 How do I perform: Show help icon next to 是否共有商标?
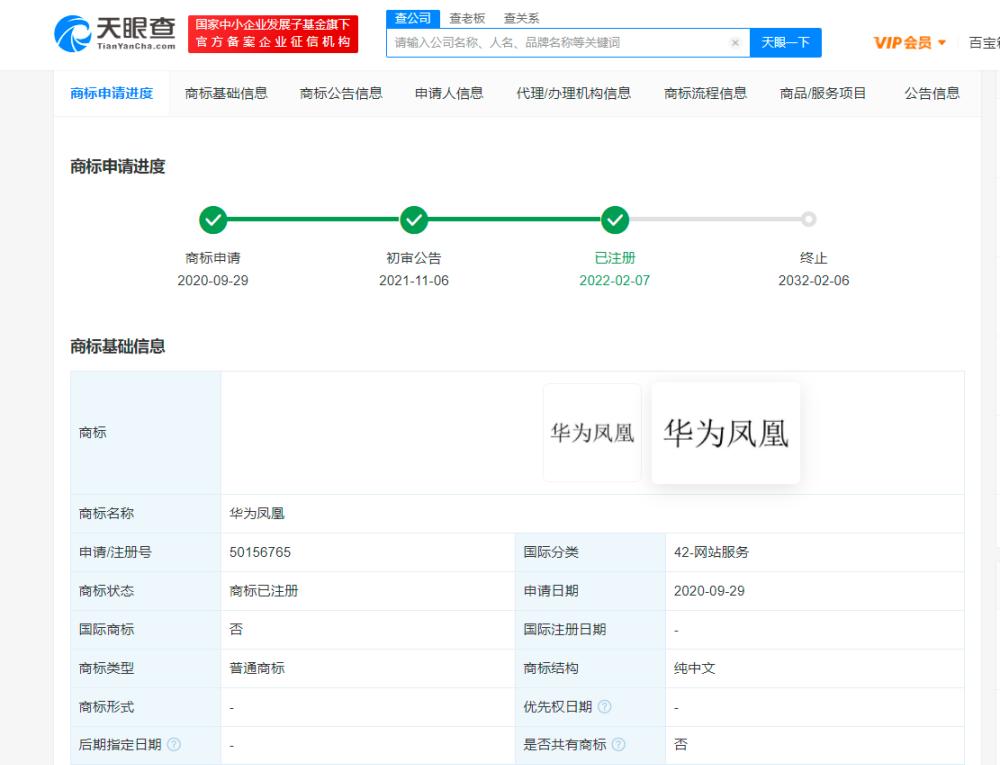[x=619, y=744]
